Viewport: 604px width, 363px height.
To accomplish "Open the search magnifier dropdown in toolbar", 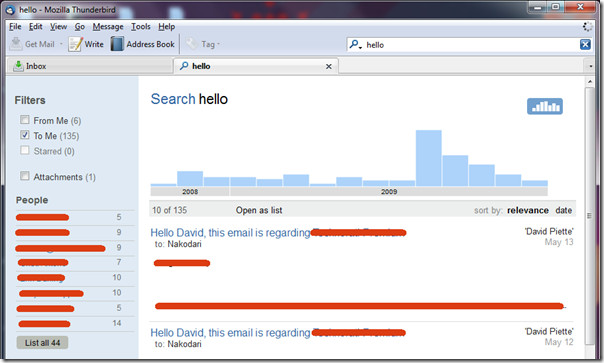I will (x=356, y=45).
